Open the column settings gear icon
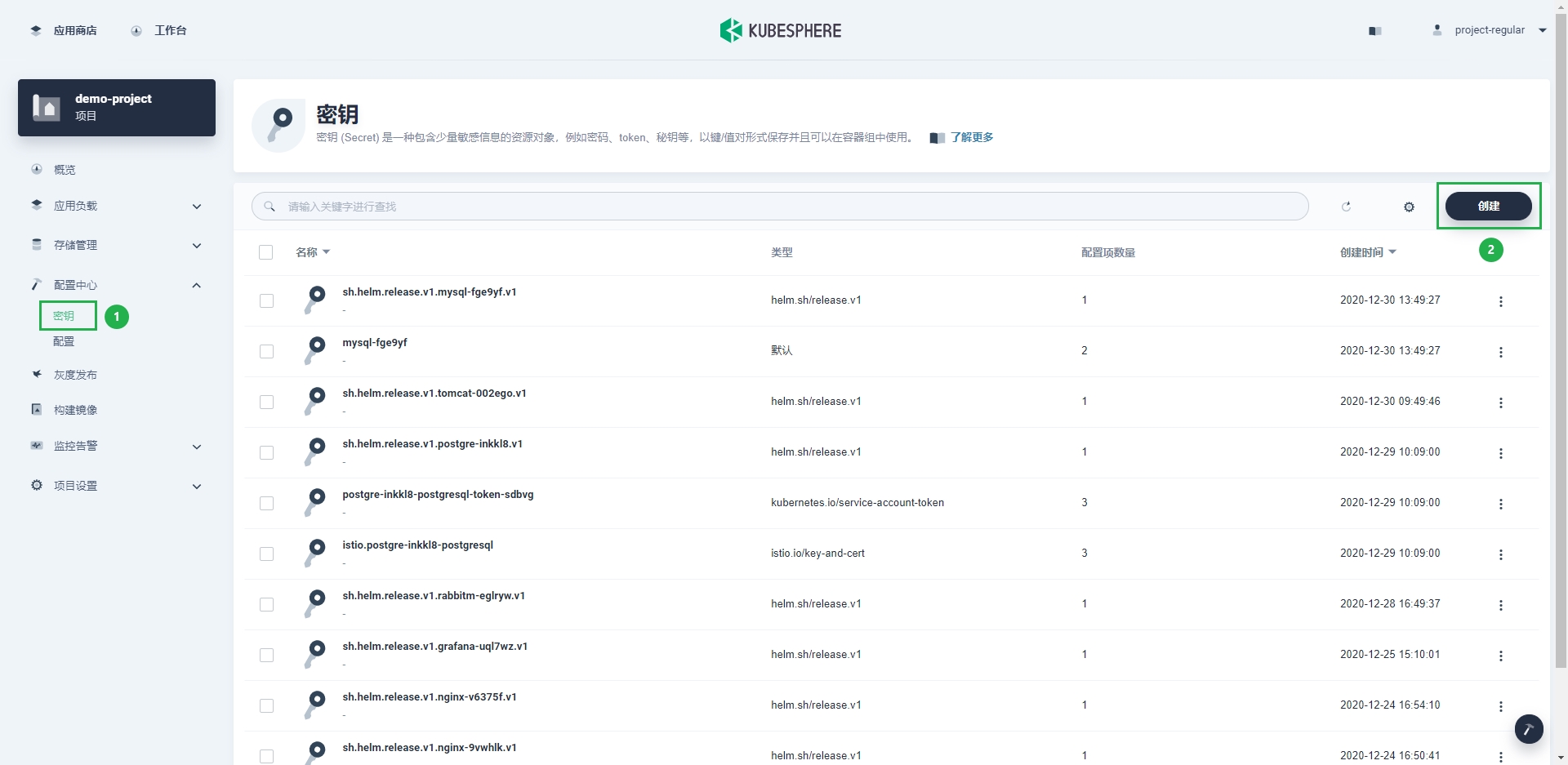The width and height of the screenshot is (1568, 765). [1408, 207]
